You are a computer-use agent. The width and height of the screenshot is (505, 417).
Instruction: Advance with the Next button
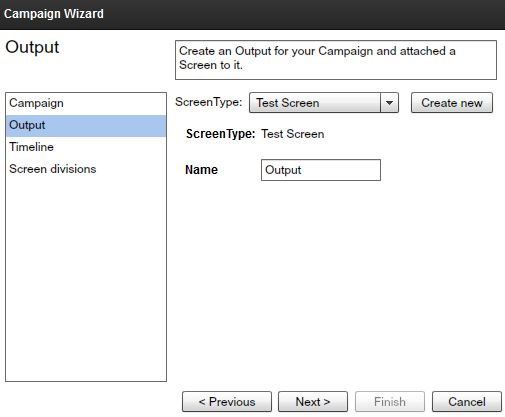(x=313, y=402)
